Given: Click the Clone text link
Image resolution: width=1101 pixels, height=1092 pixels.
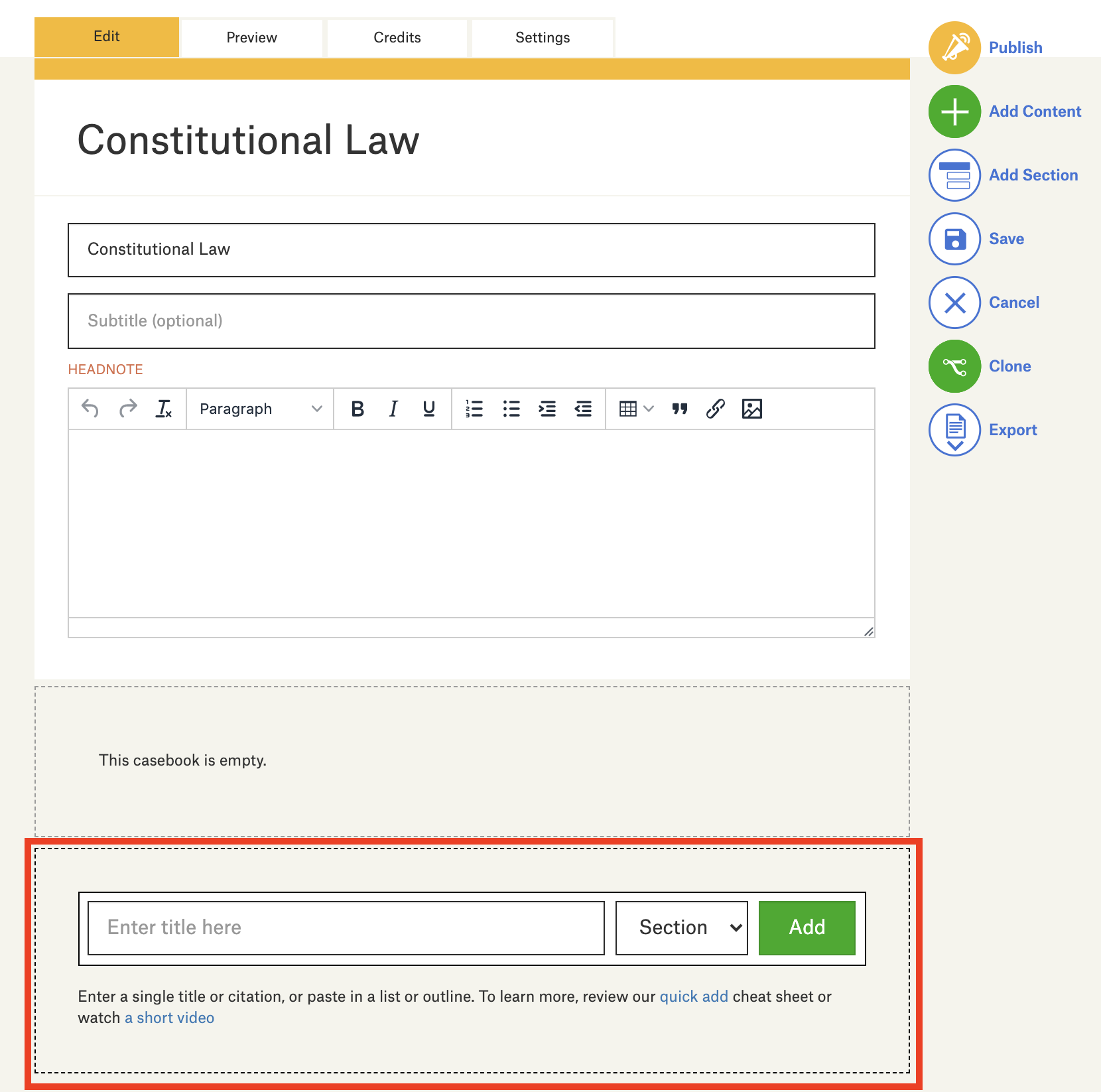Looking at the screenshot, I should pyautogui.click(x=1009, y=366).
